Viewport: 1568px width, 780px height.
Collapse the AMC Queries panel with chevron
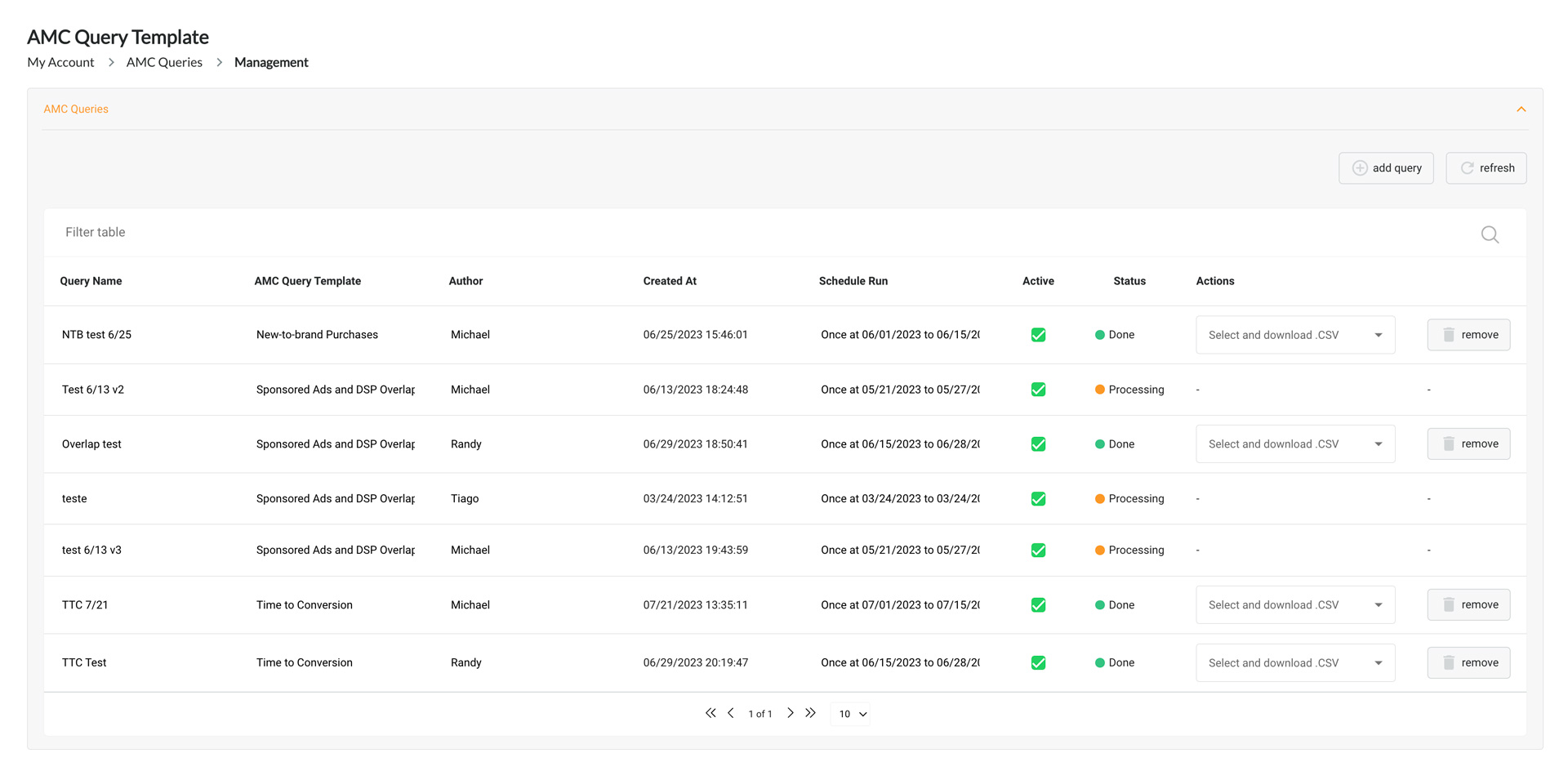pyautogui.click(x=1521, y=109)
